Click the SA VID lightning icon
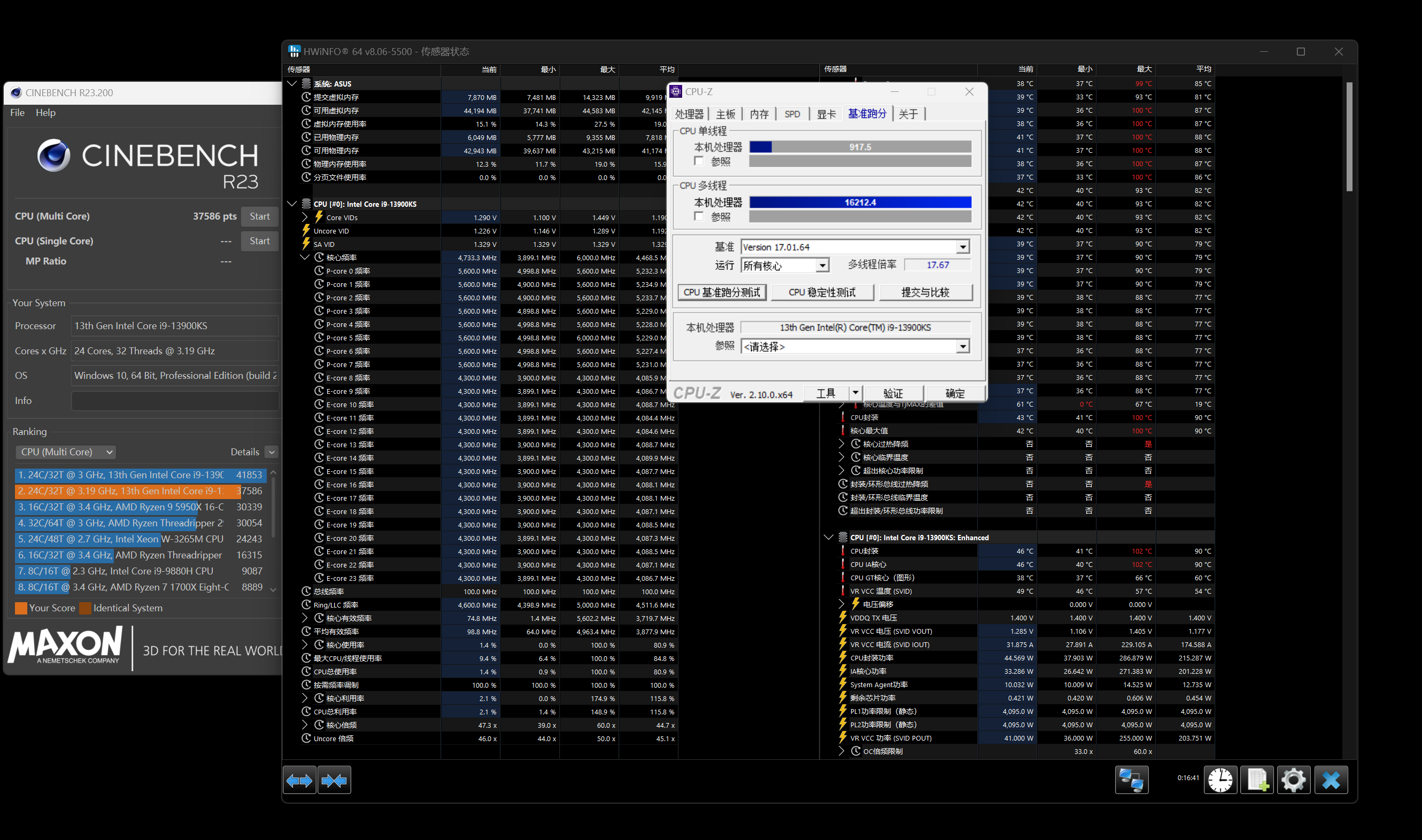Screen dimensions: 1422x840 click(x=306, y=245)
